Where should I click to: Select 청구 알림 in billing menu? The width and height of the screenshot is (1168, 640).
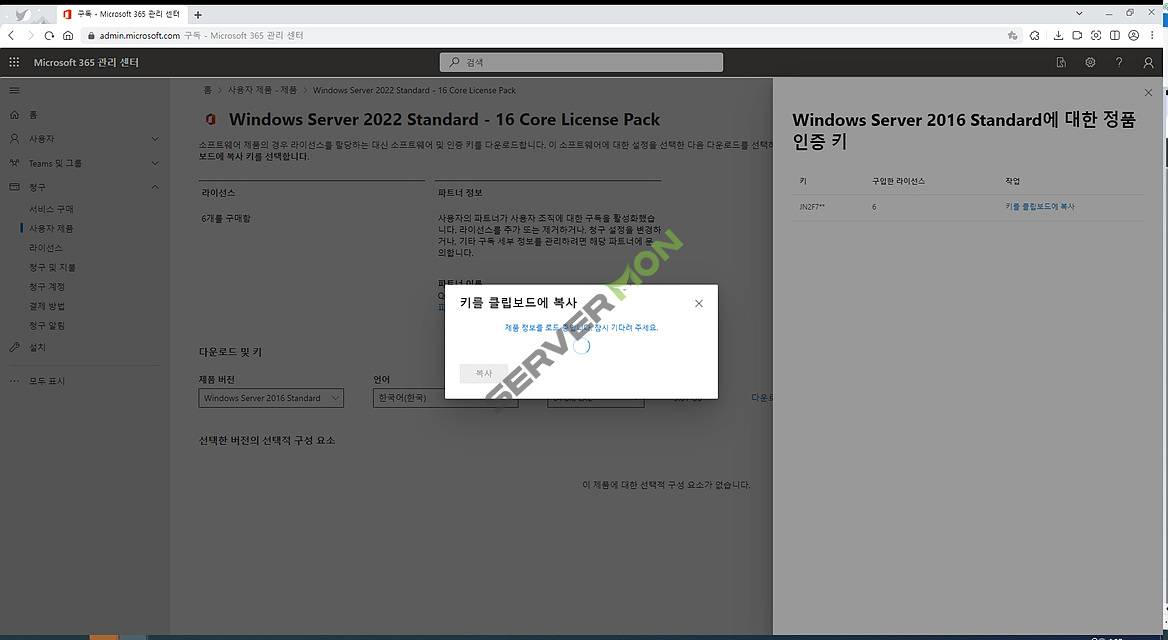pyautogui.click(x=47, y=326)
